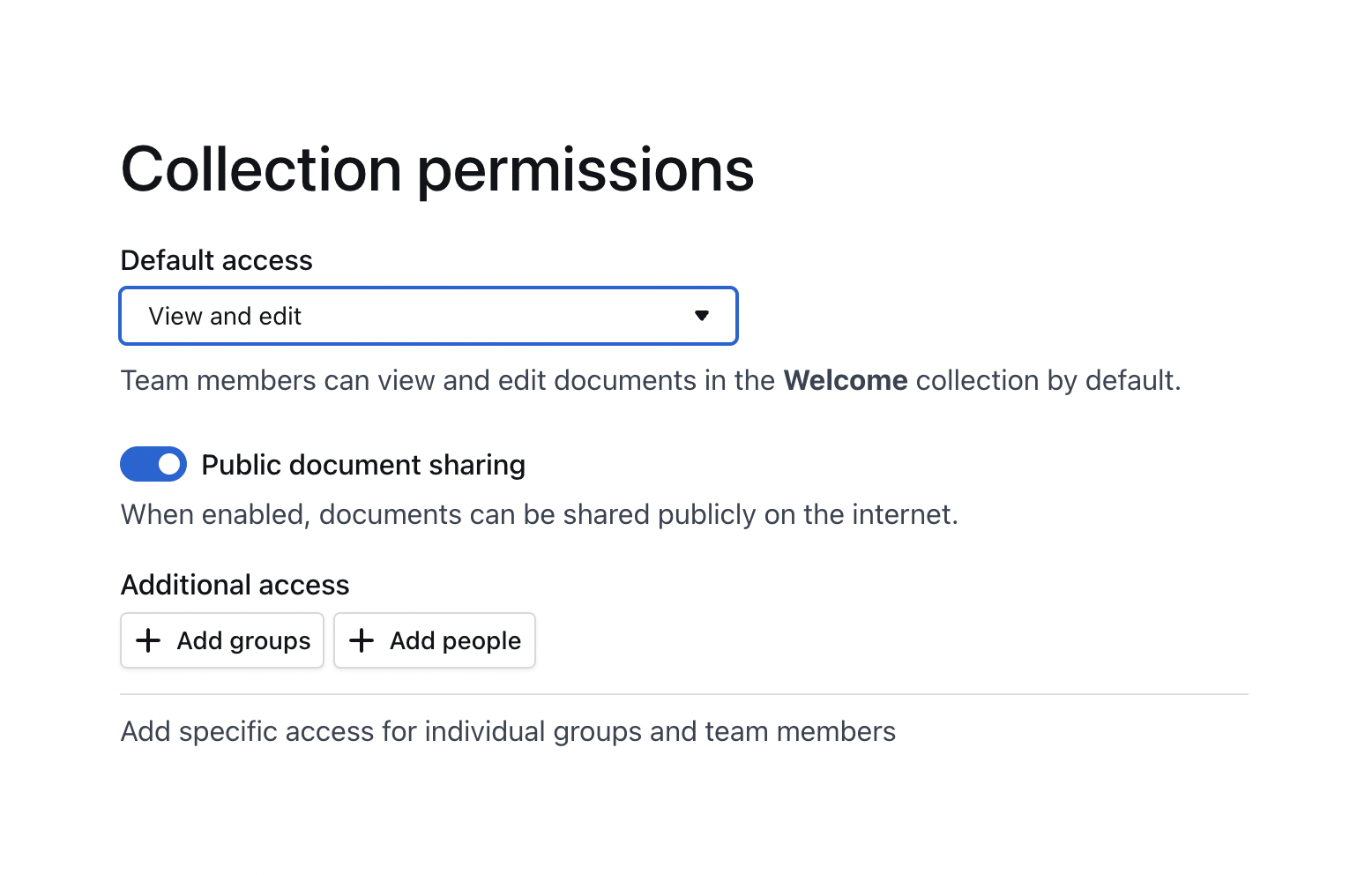
Task: Click the white knob of the sharing toggle
Action: (x=169, y=464)
